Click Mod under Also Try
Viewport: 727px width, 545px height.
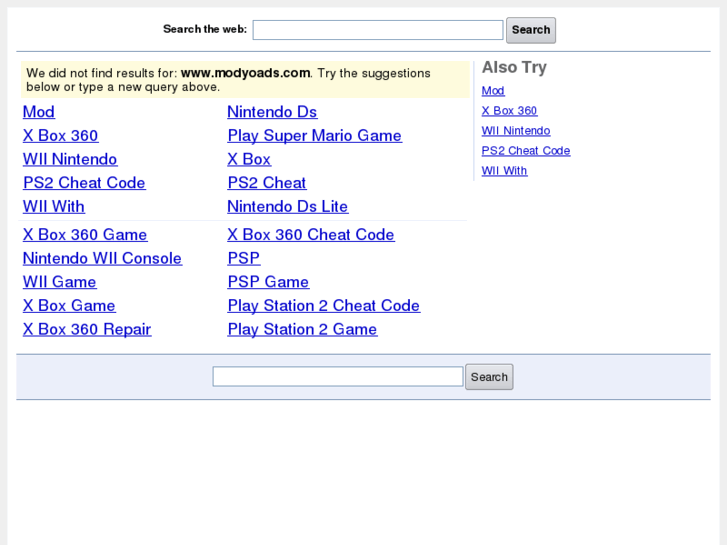pyautogui.click(x=493, y=91)
